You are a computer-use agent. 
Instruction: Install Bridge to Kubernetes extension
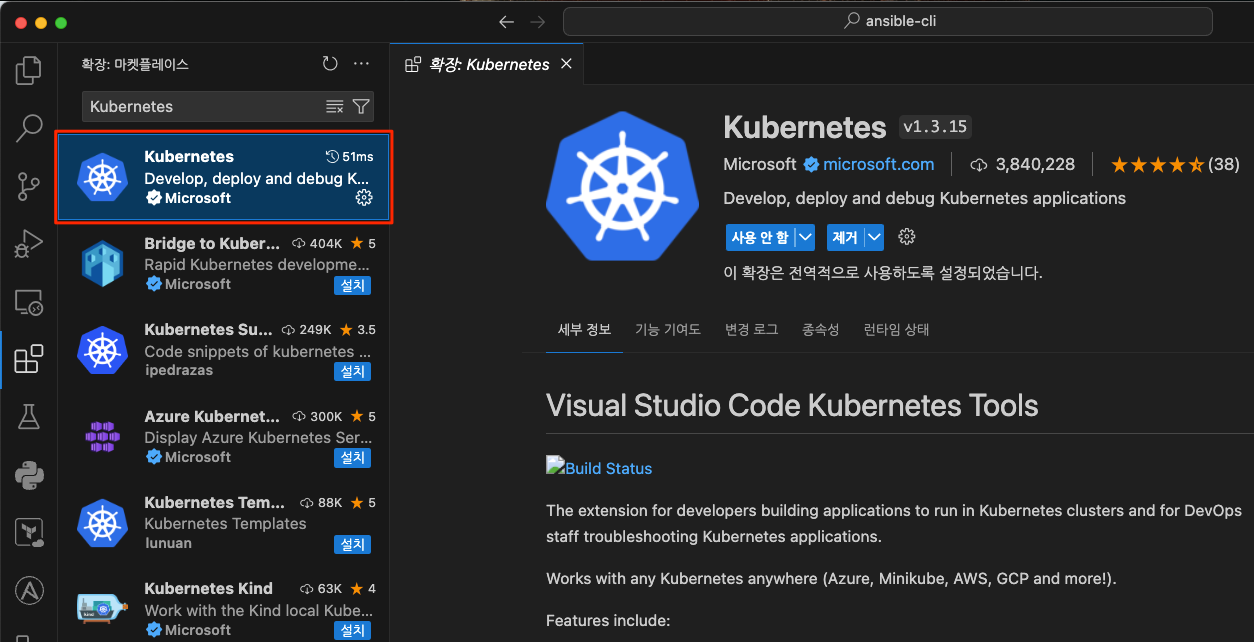click(x=352, y=285)
